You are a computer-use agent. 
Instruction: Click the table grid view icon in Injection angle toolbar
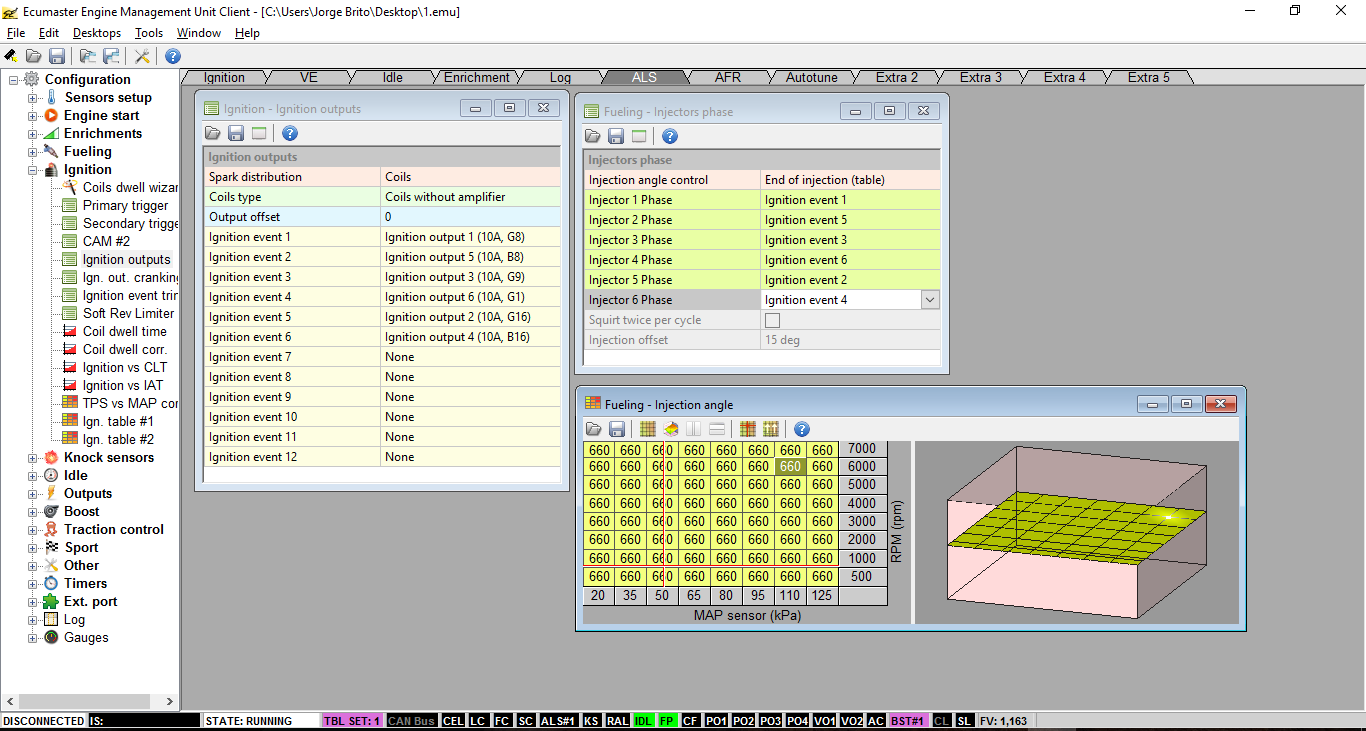(x=647, y=429)
